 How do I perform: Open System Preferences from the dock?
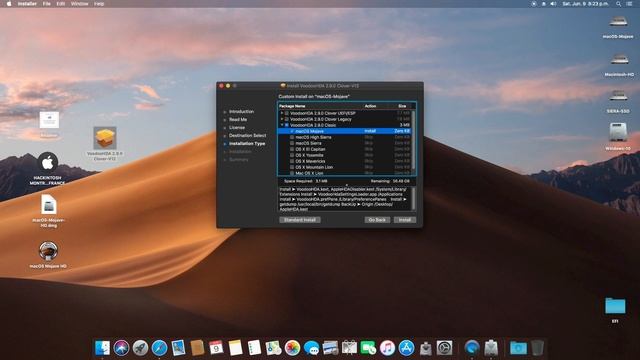[x=444, y=348]
